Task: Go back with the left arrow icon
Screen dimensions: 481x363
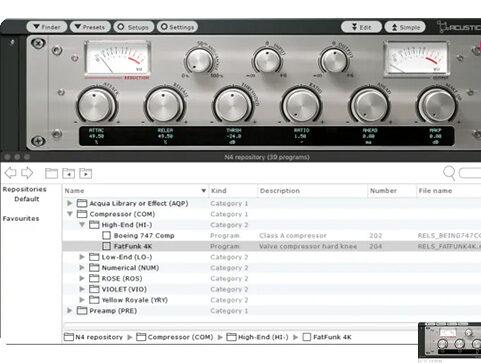Action: [x=10, y=173]
